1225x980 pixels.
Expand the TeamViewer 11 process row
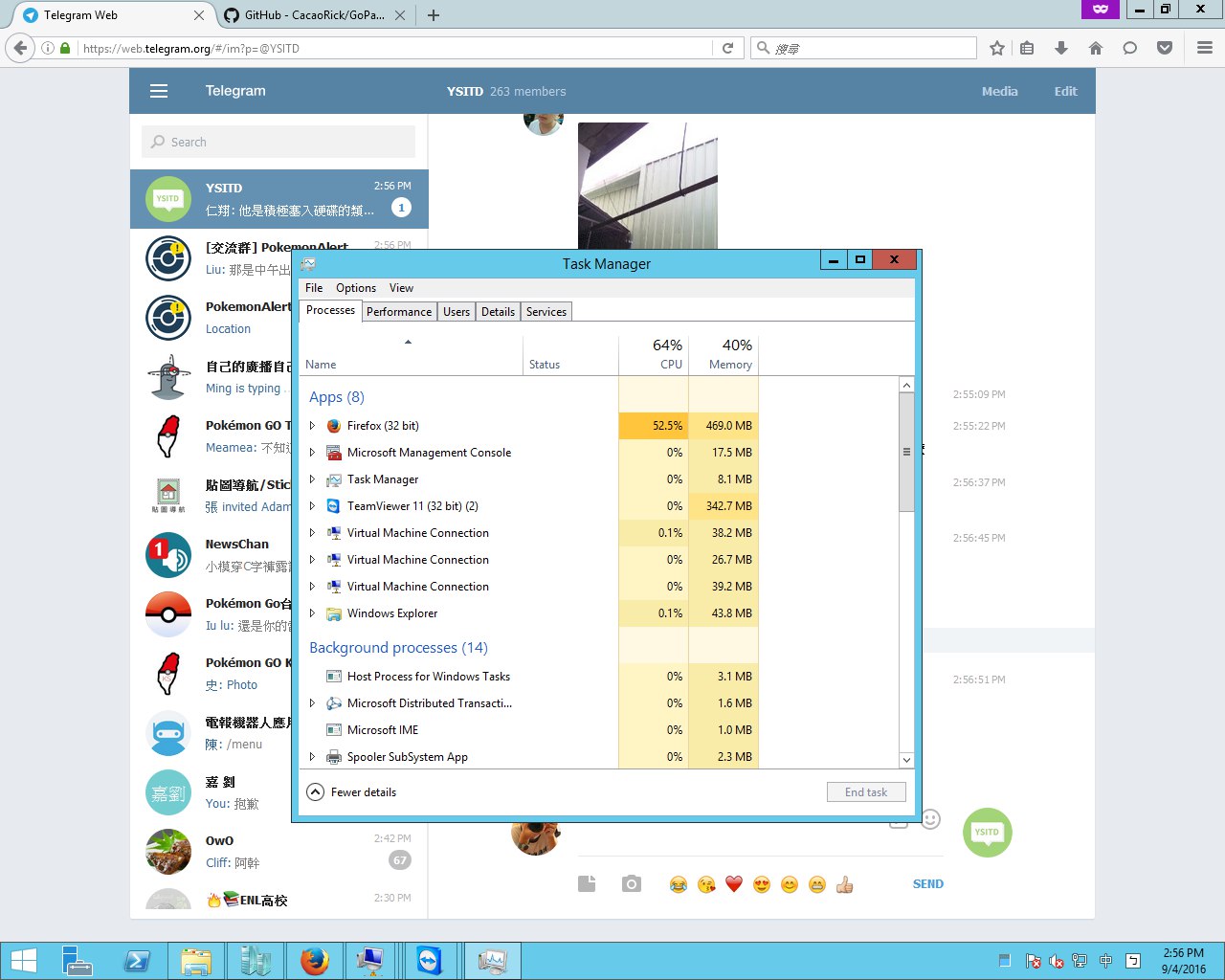312,506
